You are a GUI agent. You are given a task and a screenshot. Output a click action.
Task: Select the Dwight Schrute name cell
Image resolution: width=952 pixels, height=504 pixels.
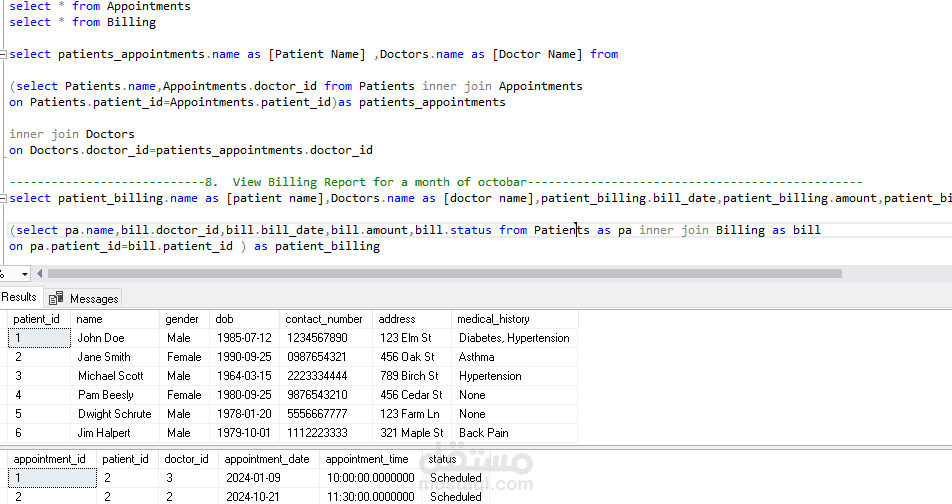[x=112, y=414]
